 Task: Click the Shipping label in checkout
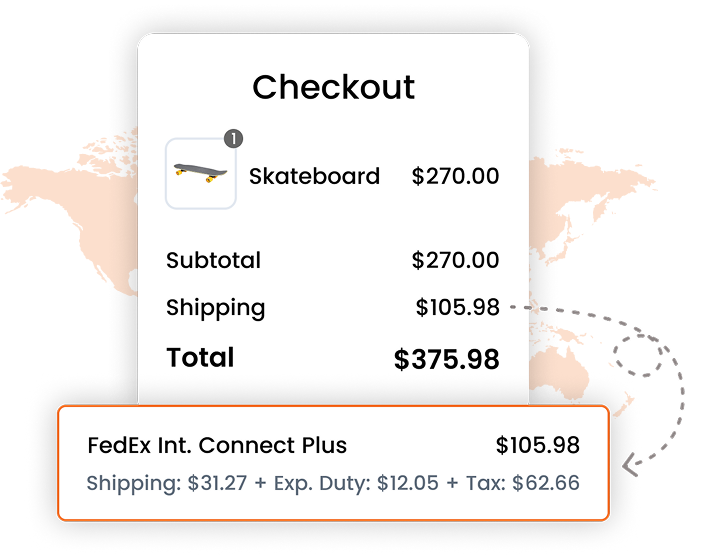click(215, 308)
